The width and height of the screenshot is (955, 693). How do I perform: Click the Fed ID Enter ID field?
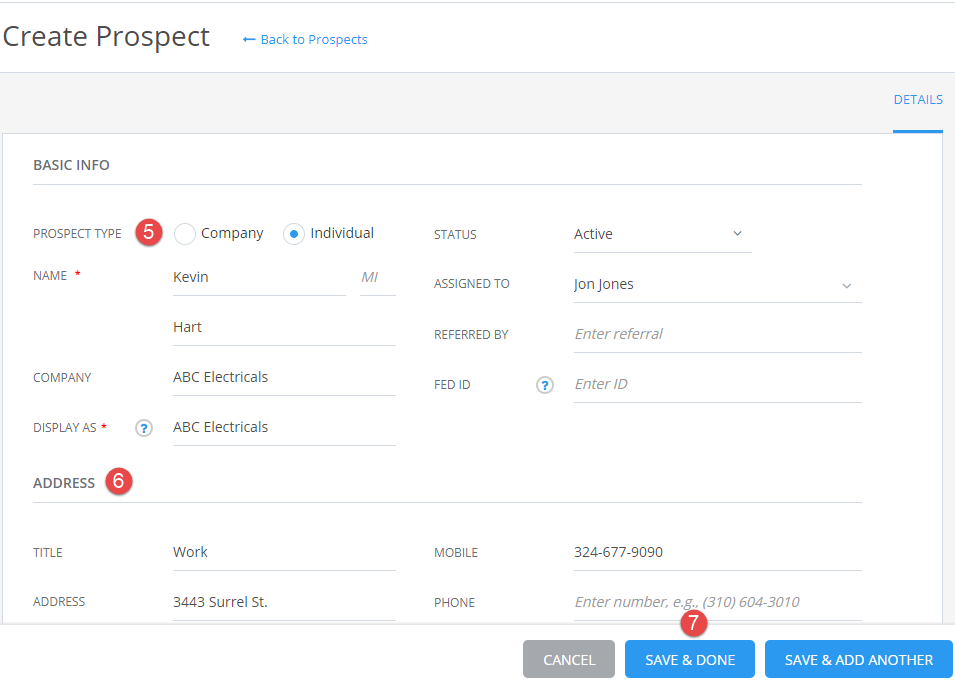[x=717, y=384]
